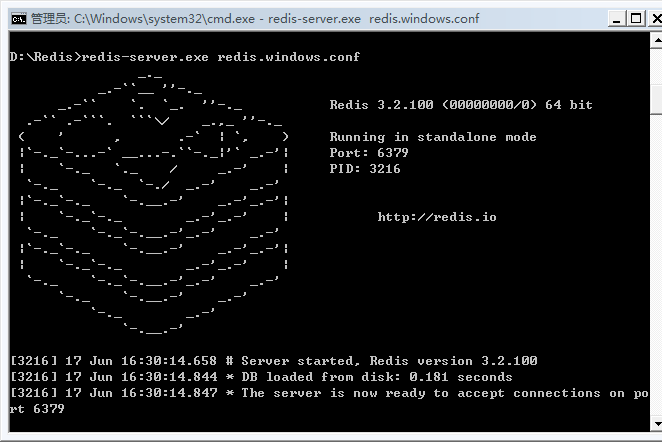Screen dimensions: 662x442
Task: Click the 'PID: 3216' line
Action: pos(365,168)
